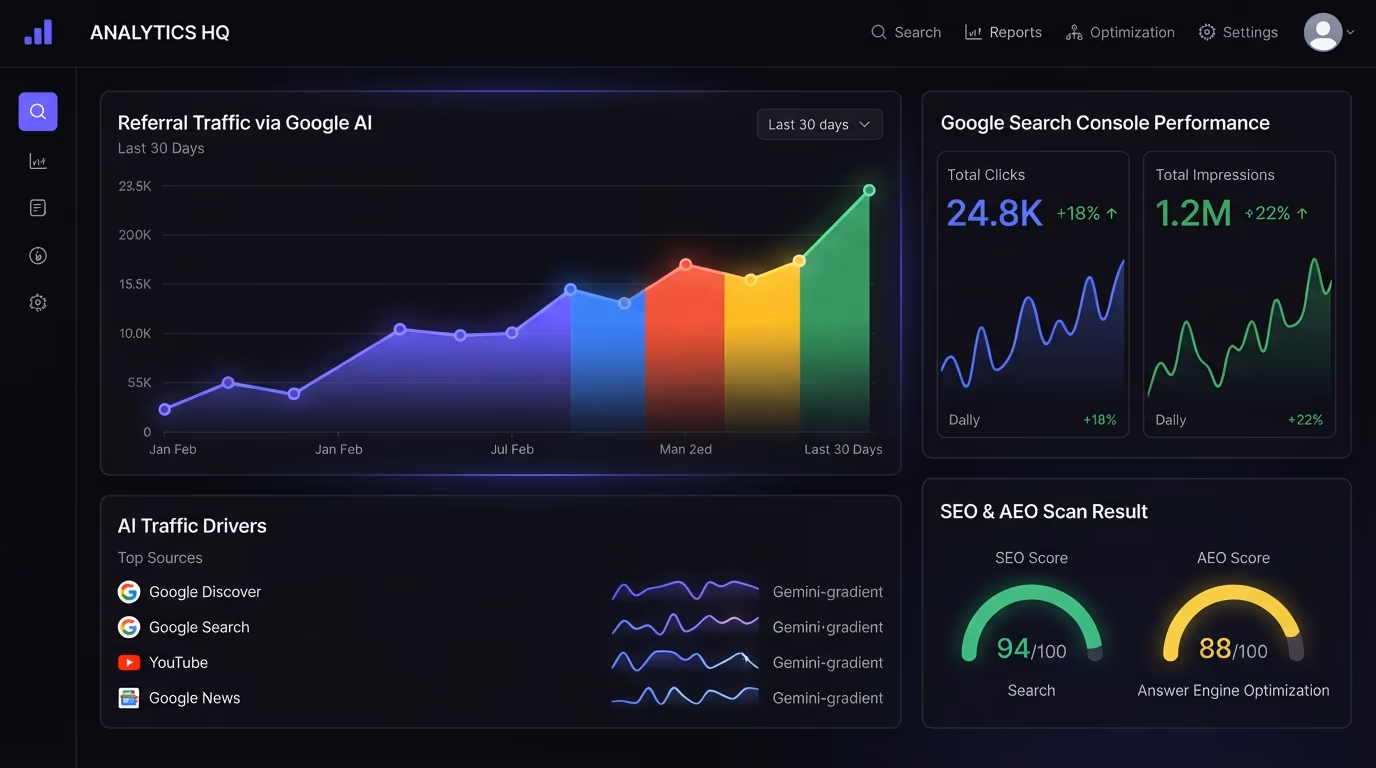This screenshot has width=1376, height=768.
Task: Click the +22% daily change in impressions card
Action: [x=1305, y=420]
